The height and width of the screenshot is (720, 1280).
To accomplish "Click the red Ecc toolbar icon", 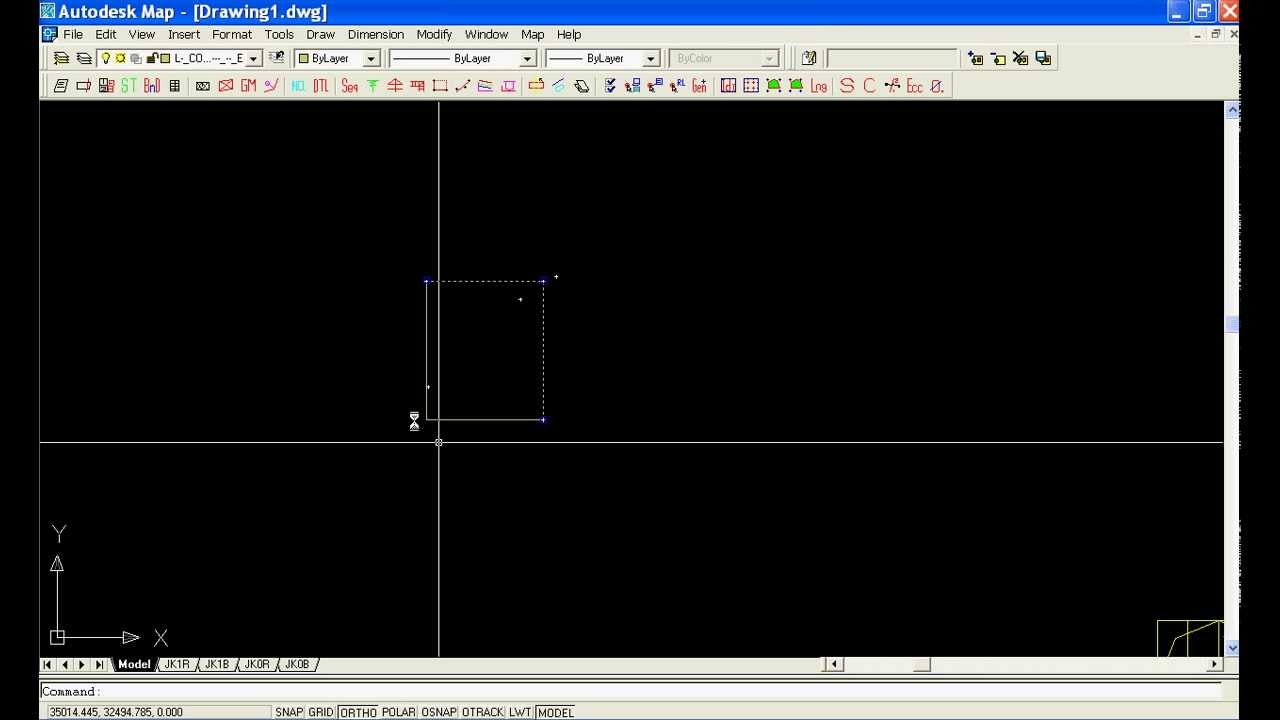I will (x=914, y=86).
